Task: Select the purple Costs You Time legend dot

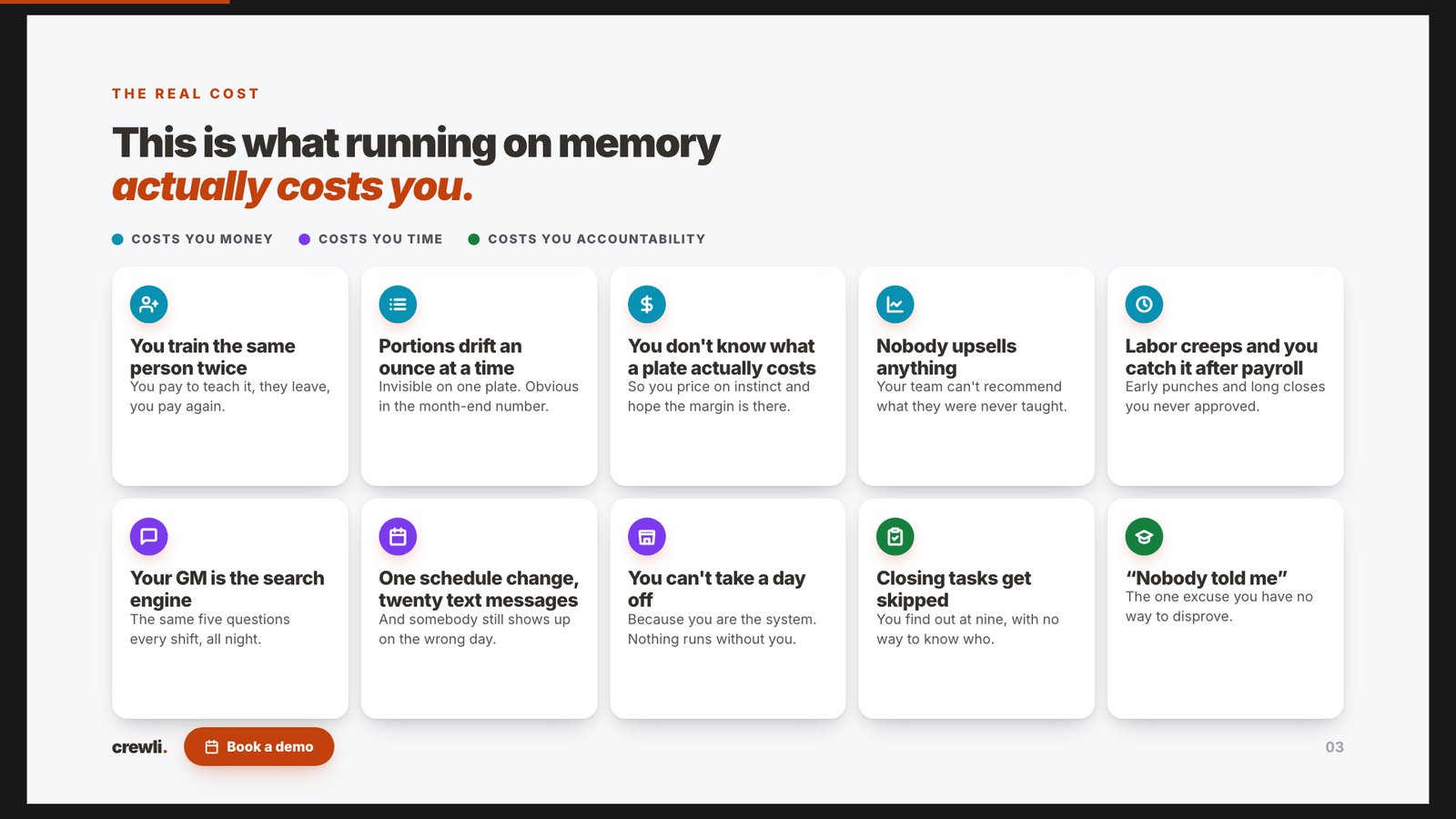Action: point(305,239)
